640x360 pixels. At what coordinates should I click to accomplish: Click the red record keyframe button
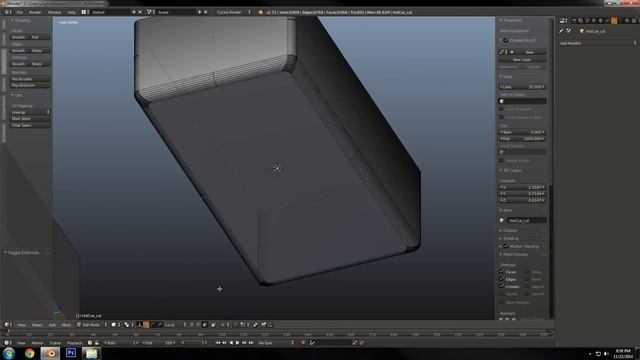tap(303, 343)
